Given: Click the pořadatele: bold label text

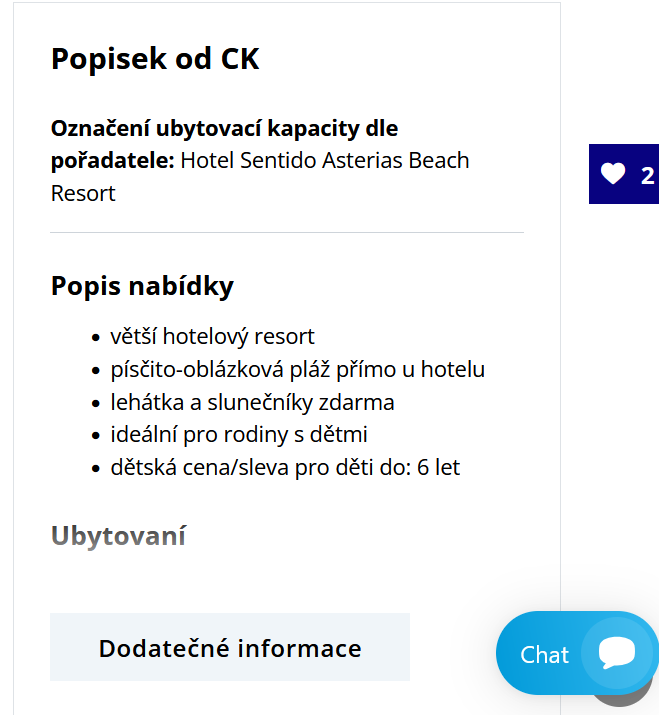Looking at the screenshot, I should 113,161.
